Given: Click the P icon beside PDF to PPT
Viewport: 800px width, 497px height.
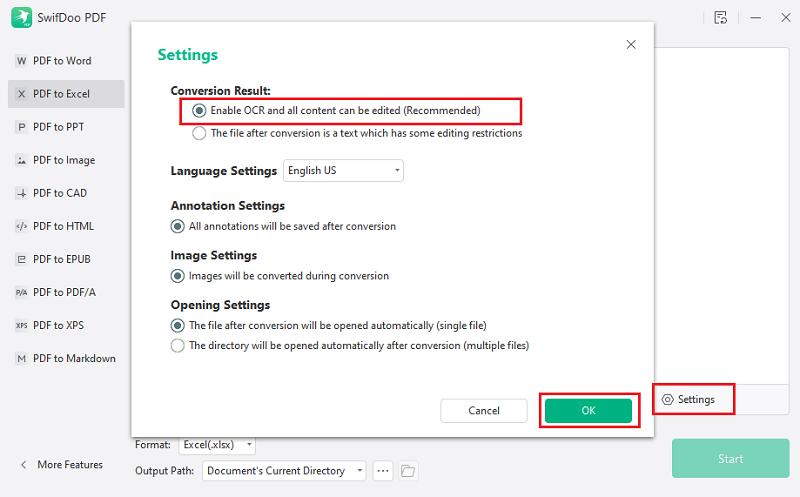Looking at the screenshot, I should point(21,127).
